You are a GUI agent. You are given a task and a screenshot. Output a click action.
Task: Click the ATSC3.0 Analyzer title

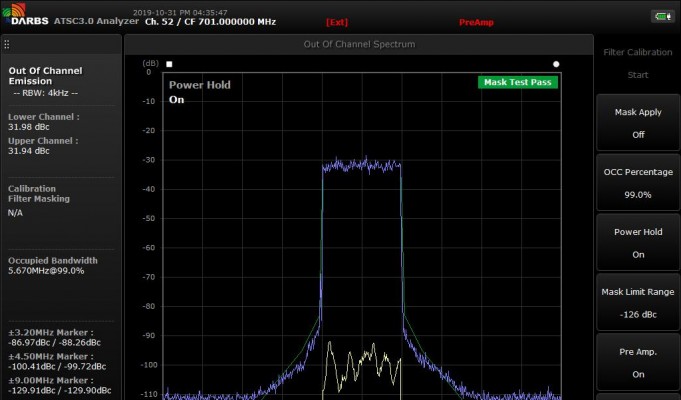pos(96,21)
